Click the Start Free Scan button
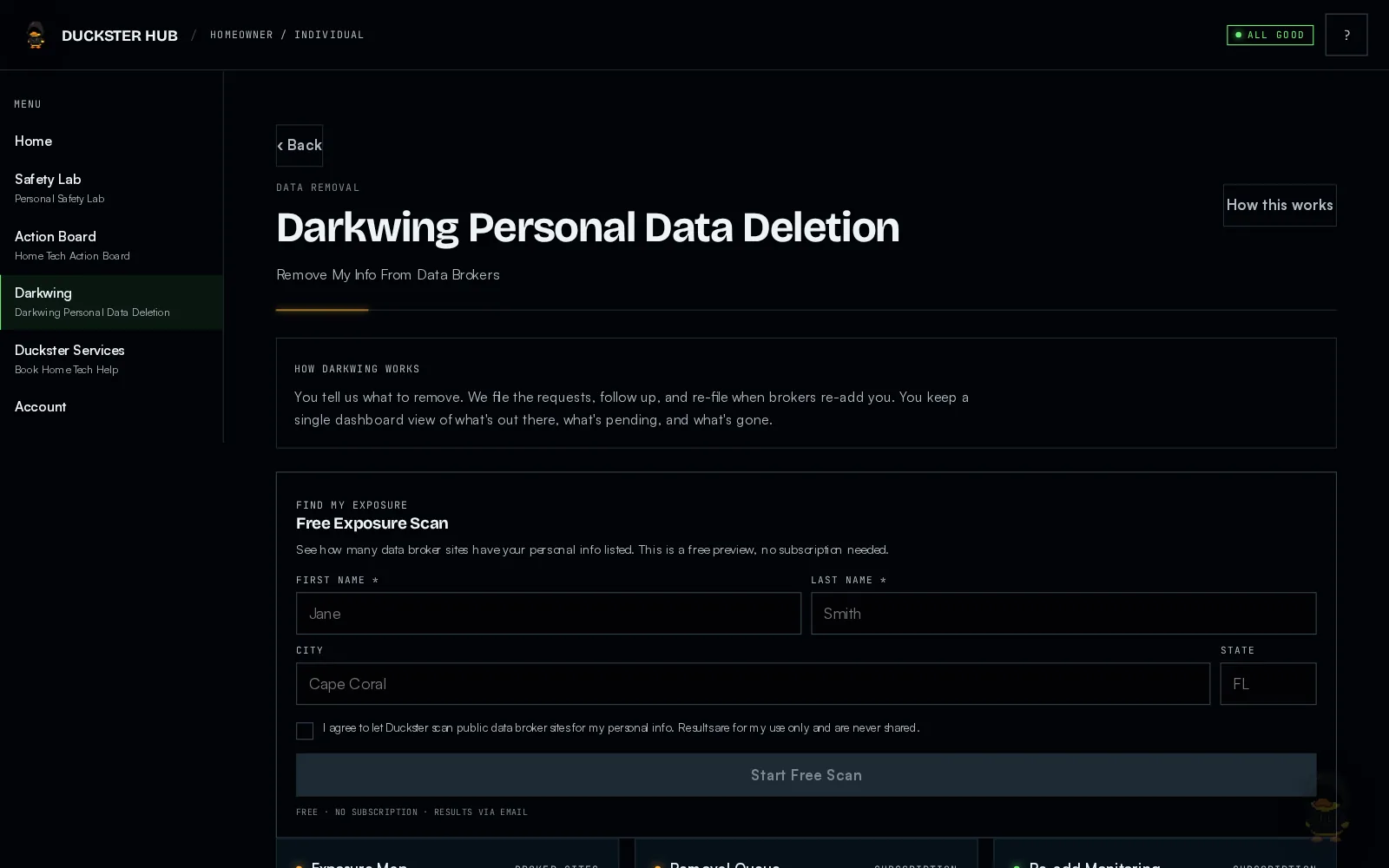 (x=806, y=775)
